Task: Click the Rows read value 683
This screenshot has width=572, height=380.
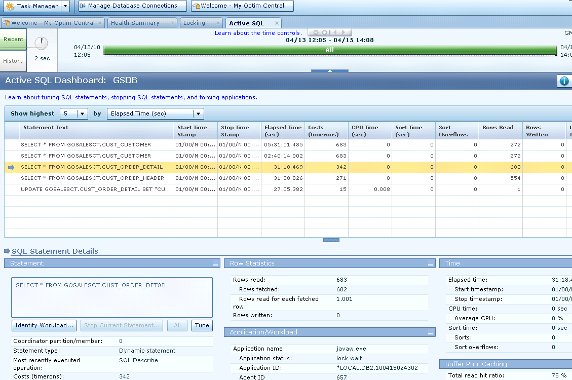Action: 342,280
